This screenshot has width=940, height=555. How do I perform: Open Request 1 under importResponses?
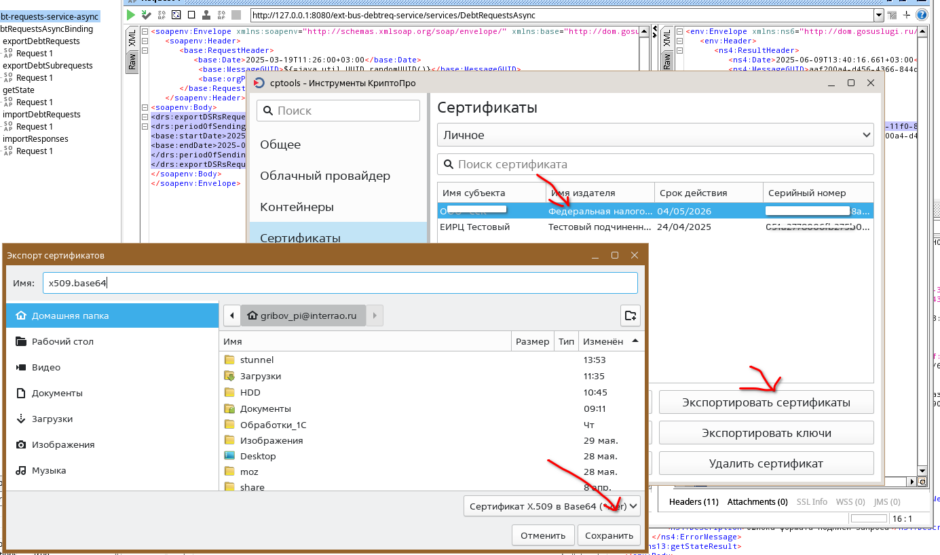[34, 151]
